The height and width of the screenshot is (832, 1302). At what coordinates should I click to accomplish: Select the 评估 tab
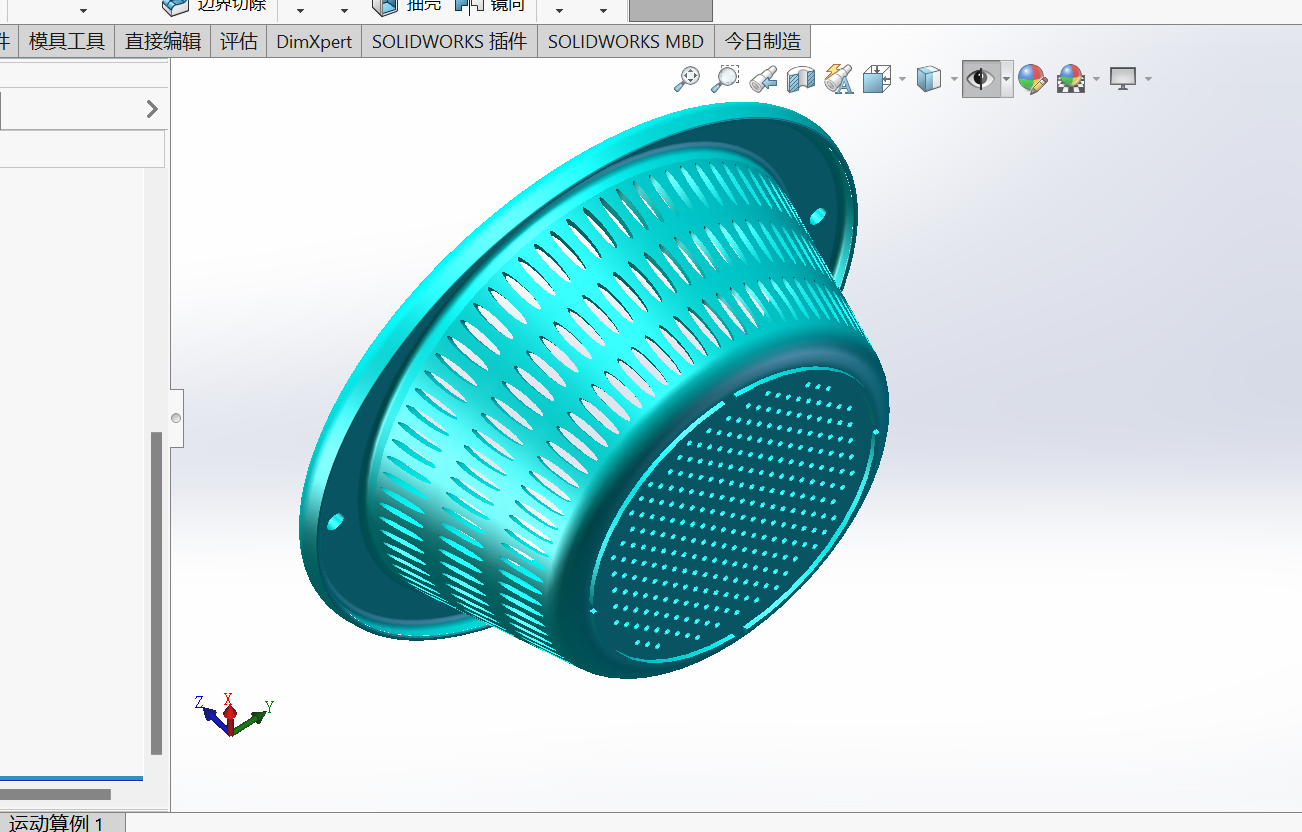(239, 42)
